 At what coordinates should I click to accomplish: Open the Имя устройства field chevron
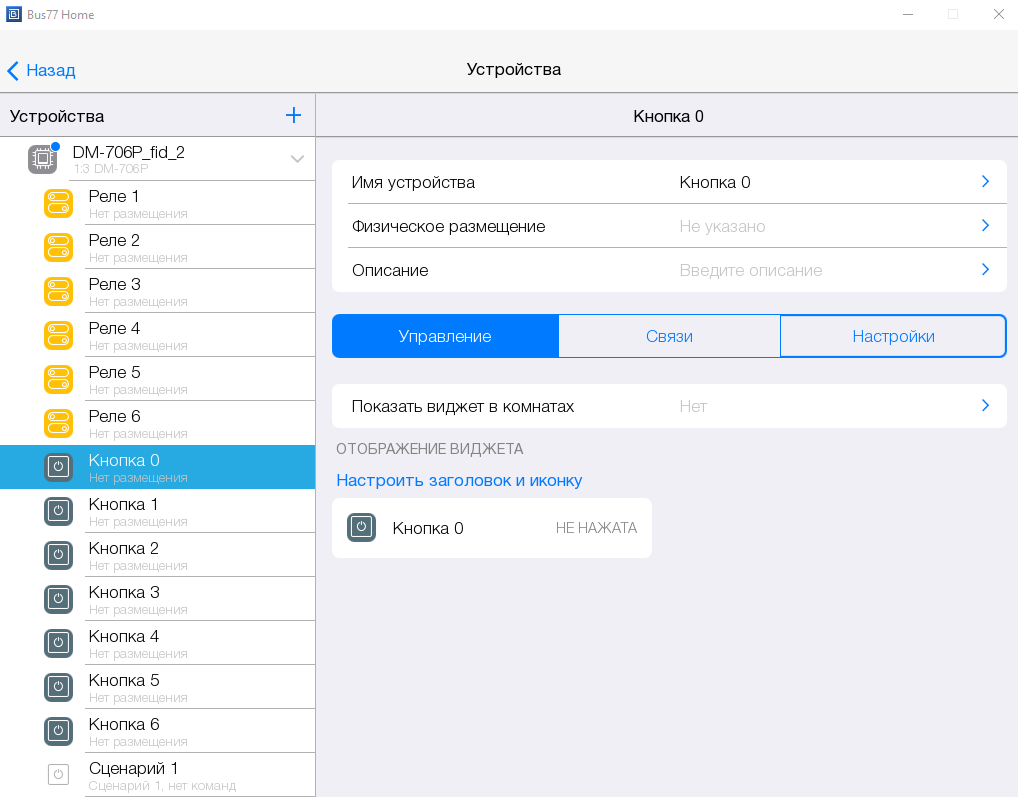point(985,182)
